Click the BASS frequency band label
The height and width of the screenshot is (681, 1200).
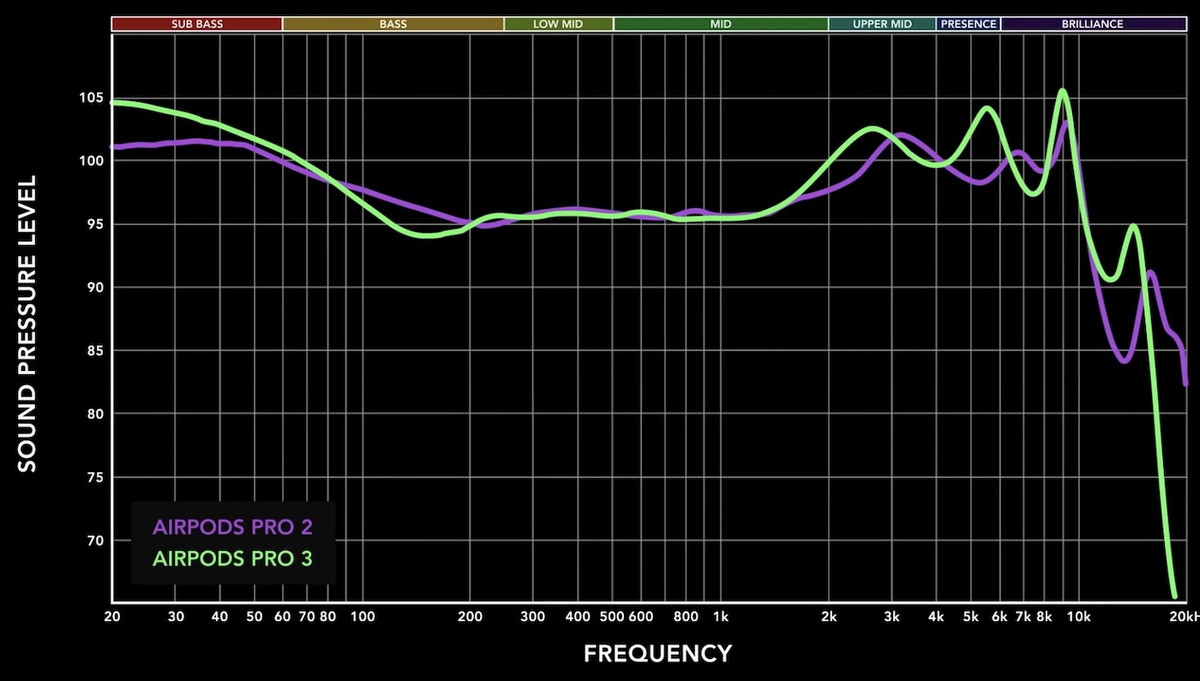point(393,24)
